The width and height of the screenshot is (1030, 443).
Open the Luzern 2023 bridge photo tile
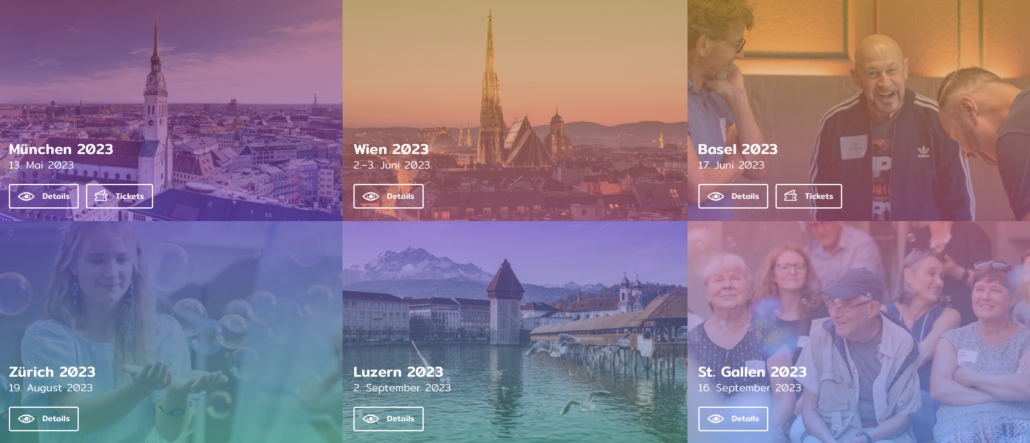click(515, 332)
